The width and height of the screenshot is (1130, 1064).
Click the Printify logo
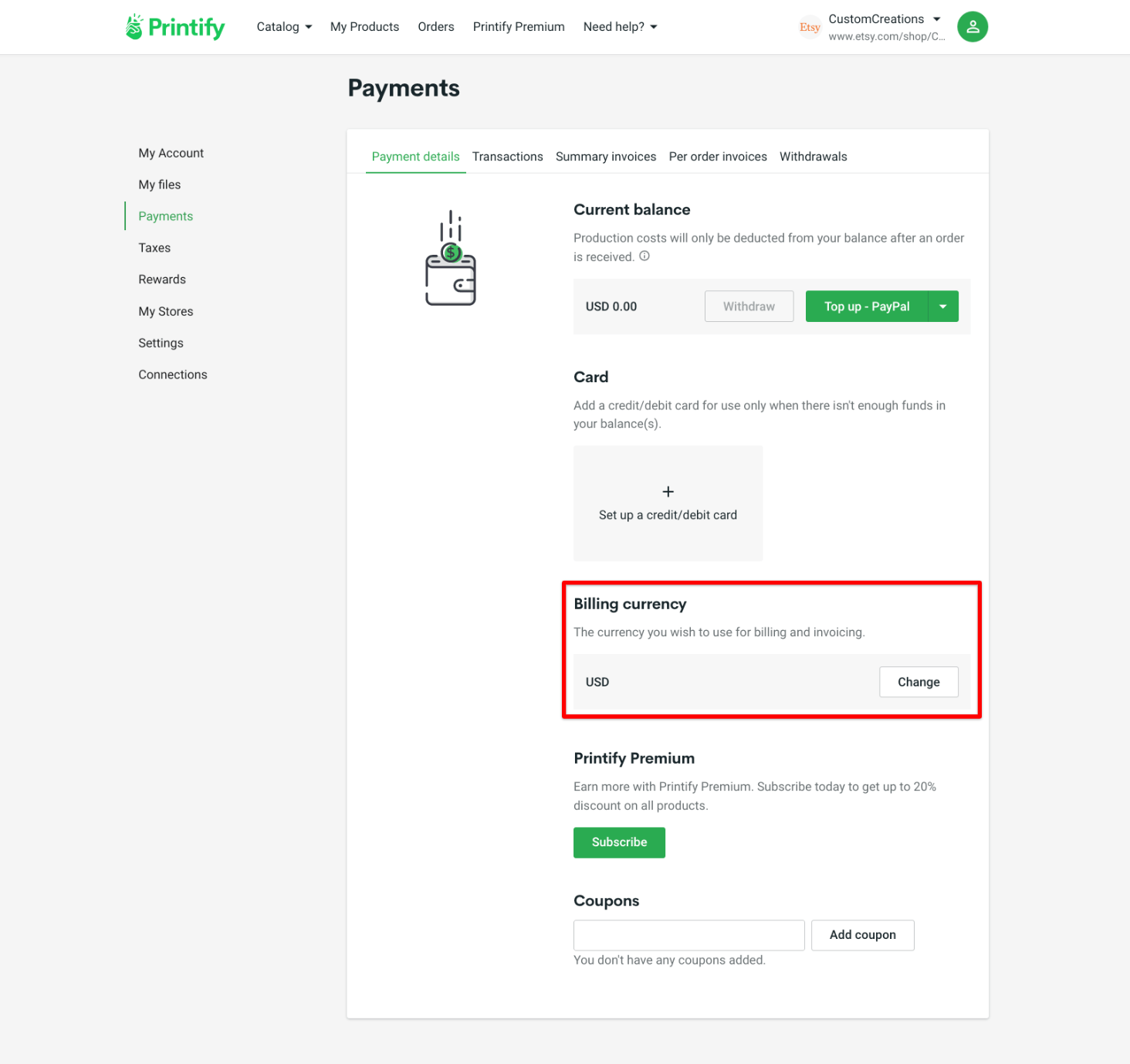[x=174, y=26]
